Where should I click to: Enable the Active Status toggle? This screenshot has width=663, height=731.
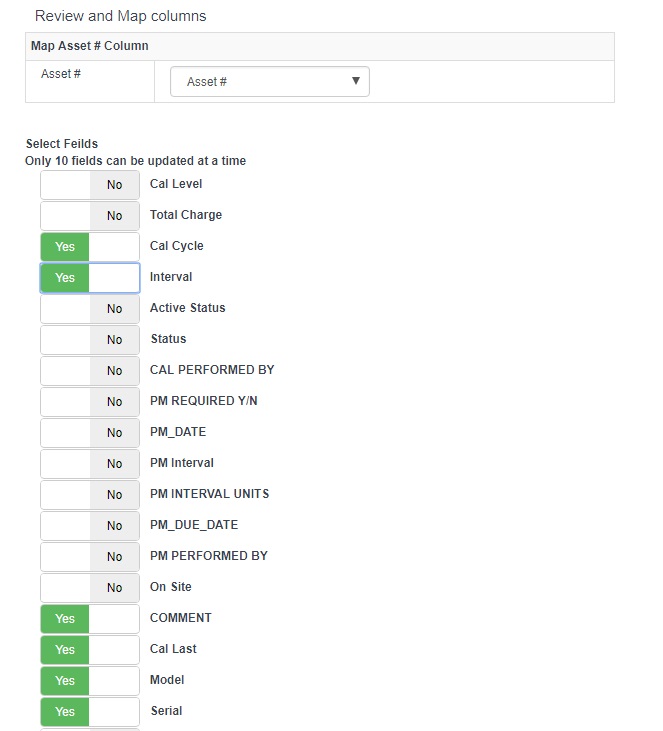click(x=90, y=309)
